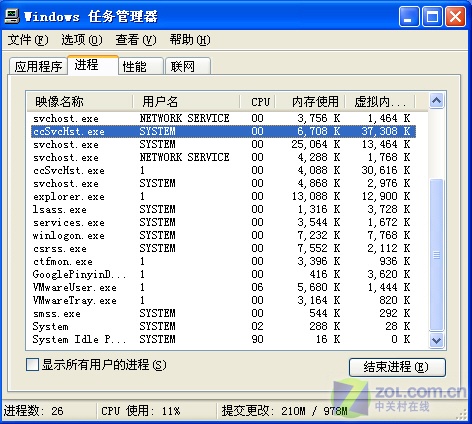Select svchost.exe row using 3,756 K
The height and width of the screenshot is (424, 472).
pyautogui.click(x=223, y=118)
